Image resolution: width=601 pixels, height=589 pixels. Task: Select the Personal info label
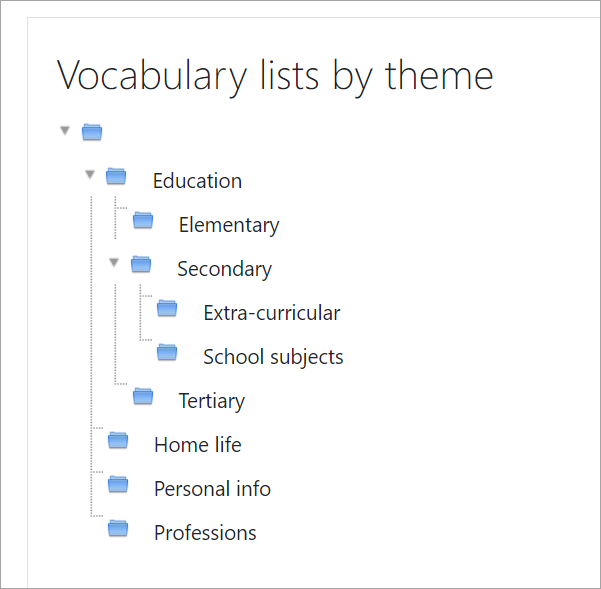coord(212,489)
